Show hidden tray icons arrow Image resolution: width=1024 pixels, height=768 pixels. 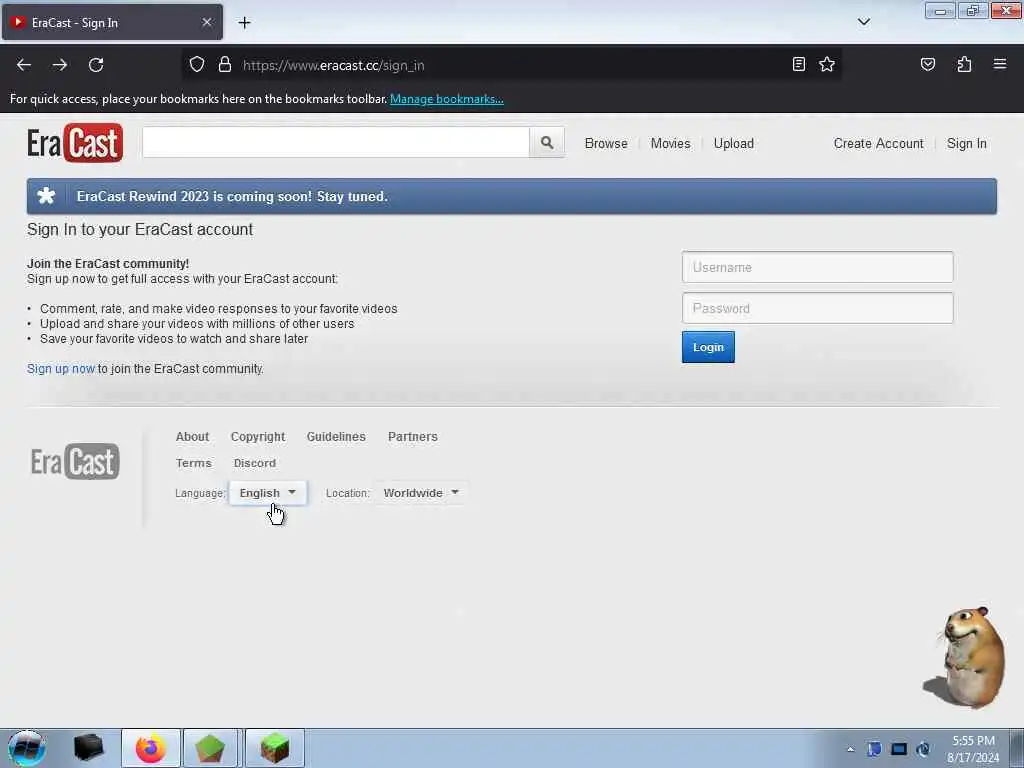point(850,750)
